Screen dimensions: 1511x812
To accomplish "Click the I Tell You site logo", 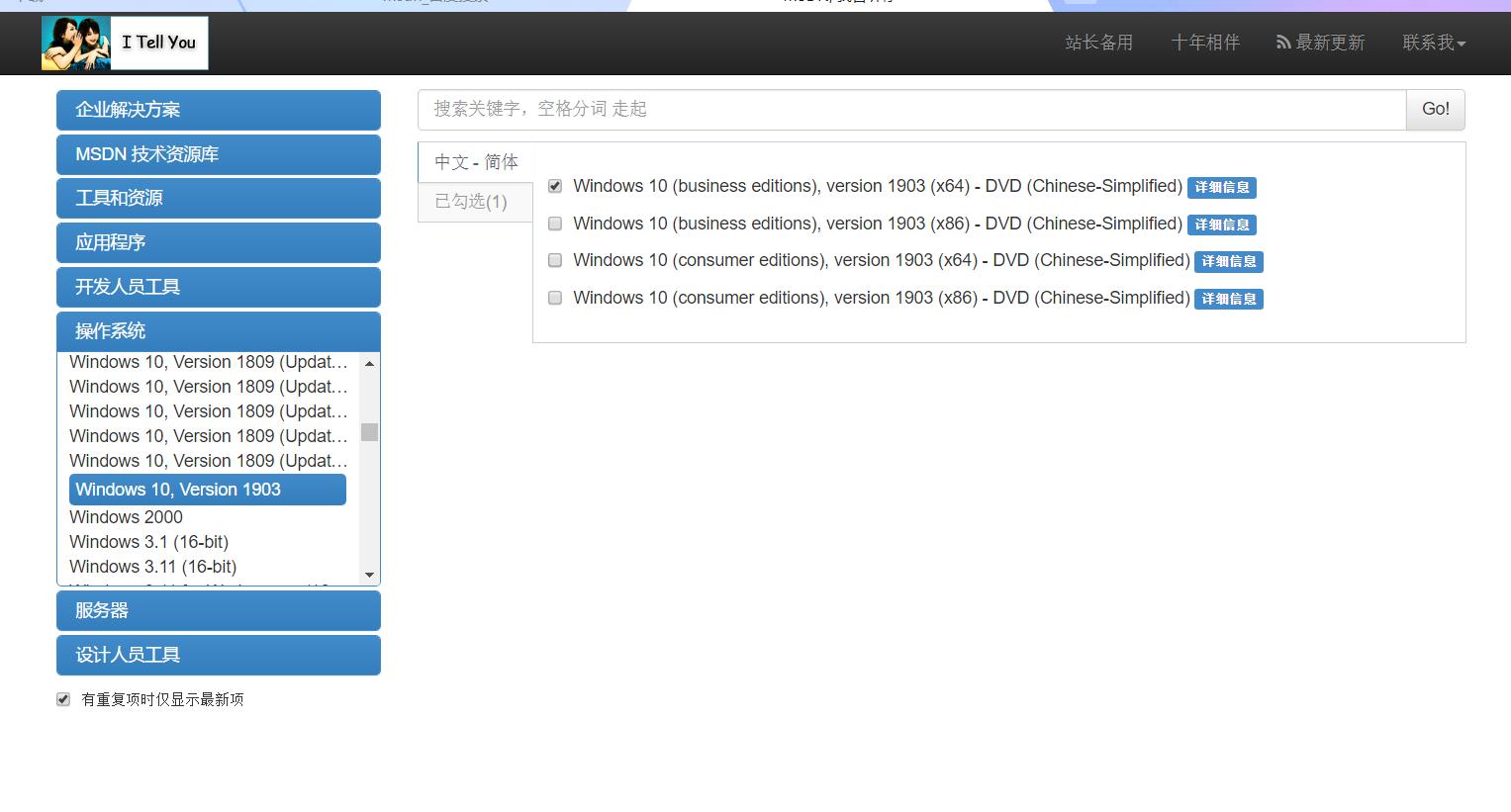I will tap(124, 43).
